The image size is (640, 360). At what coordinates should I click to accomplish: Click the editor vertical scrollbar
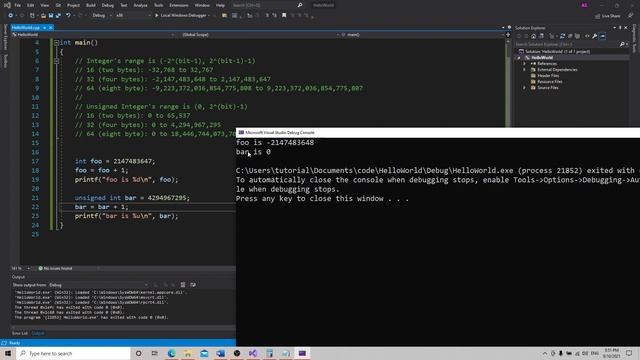[x=508, y=83]
